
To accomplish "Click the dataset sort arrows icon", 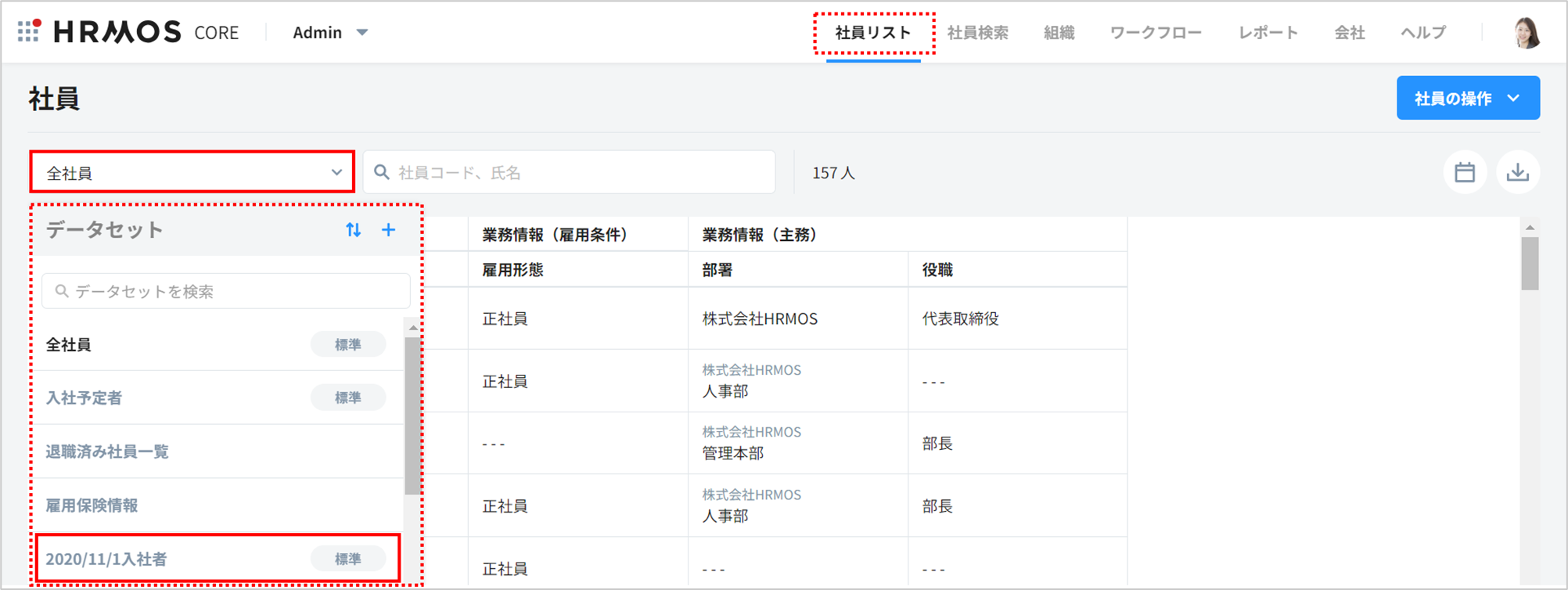I will coord(354,230).
